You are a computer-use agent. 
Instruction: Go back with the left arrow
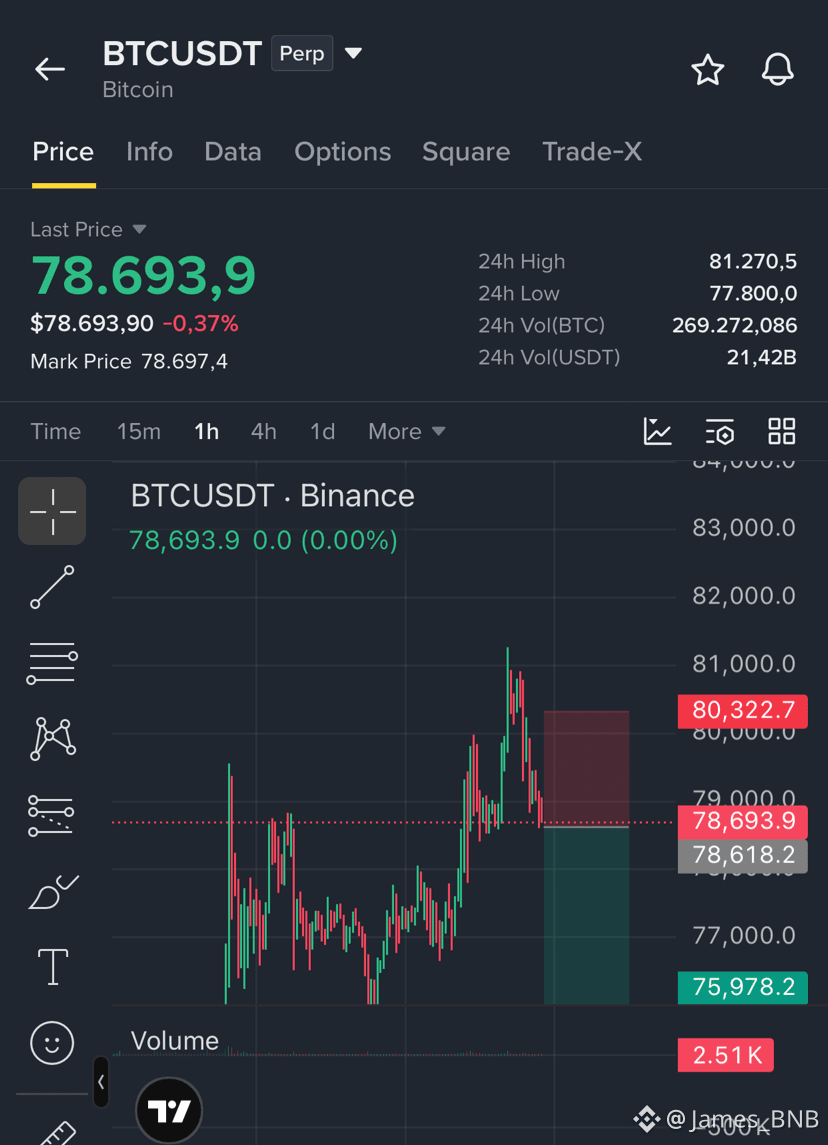[x=50, y=69]
